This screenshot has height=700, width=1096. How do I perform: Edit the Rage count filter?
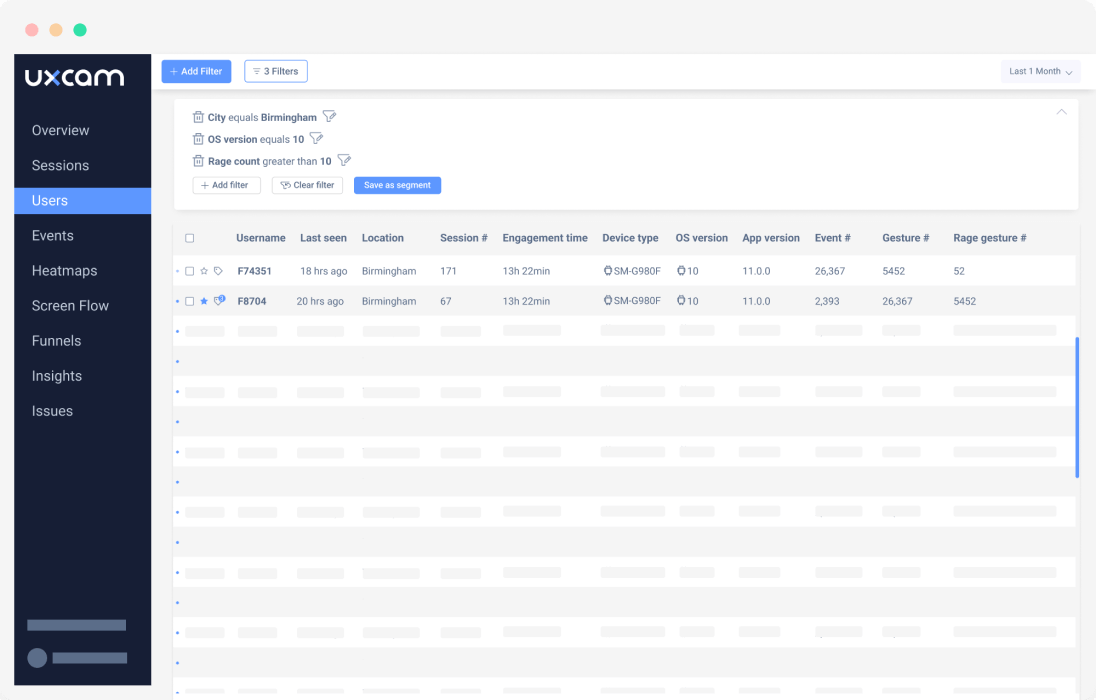coord(344,160)
